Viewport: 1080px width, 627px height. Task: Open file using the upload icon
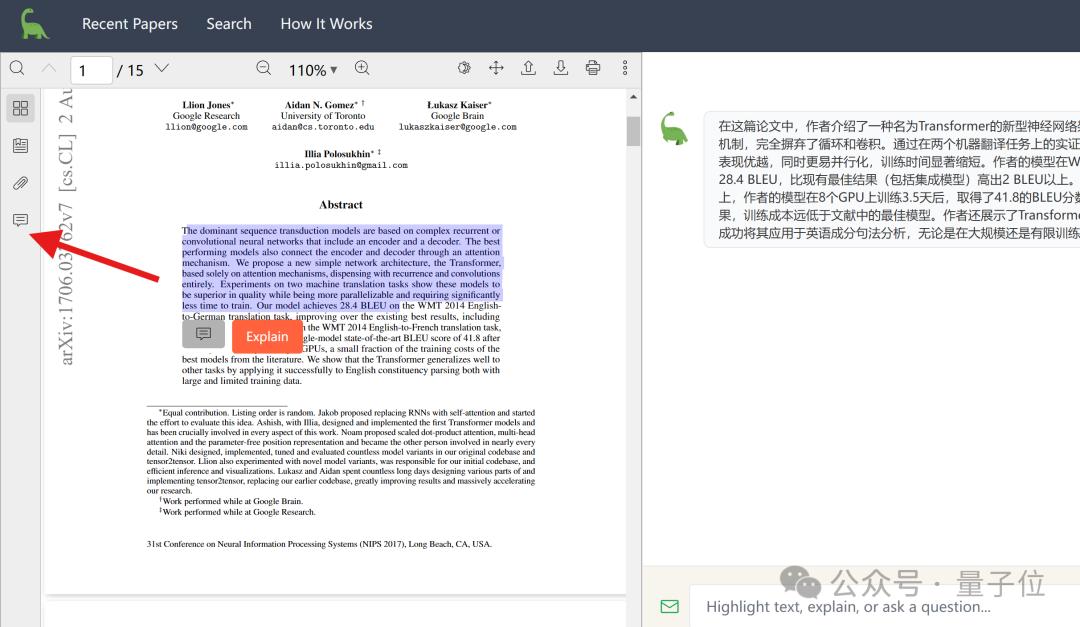coord(529,68)
